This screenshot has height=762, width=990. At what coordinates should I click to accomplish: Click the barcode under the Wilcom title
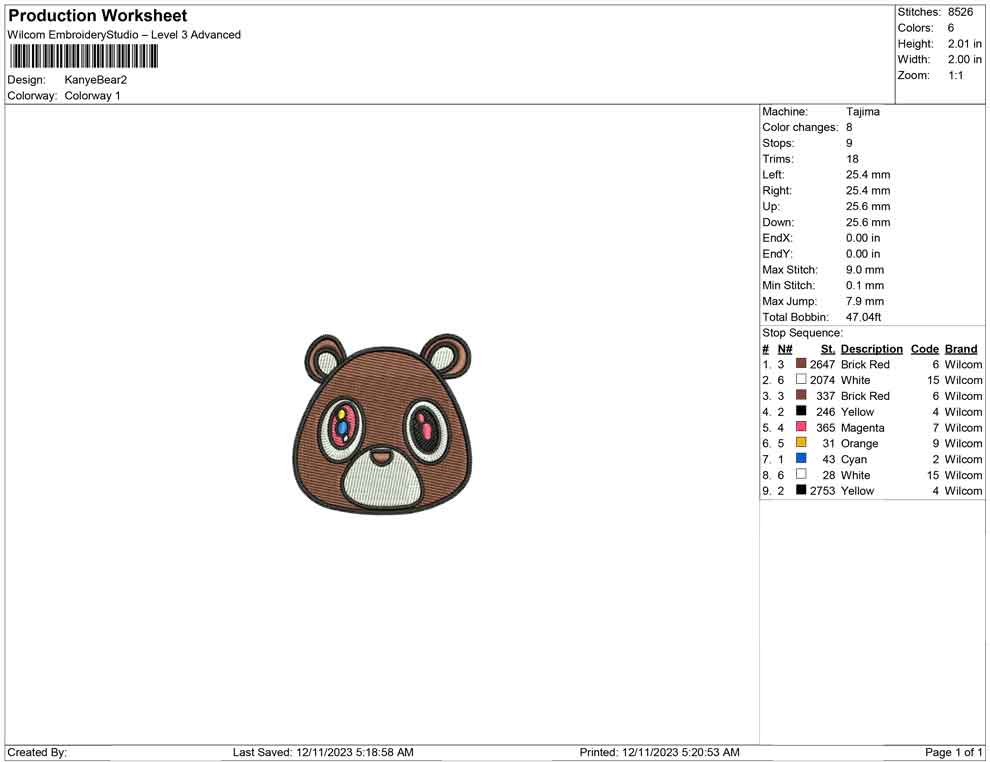(83, 57)
